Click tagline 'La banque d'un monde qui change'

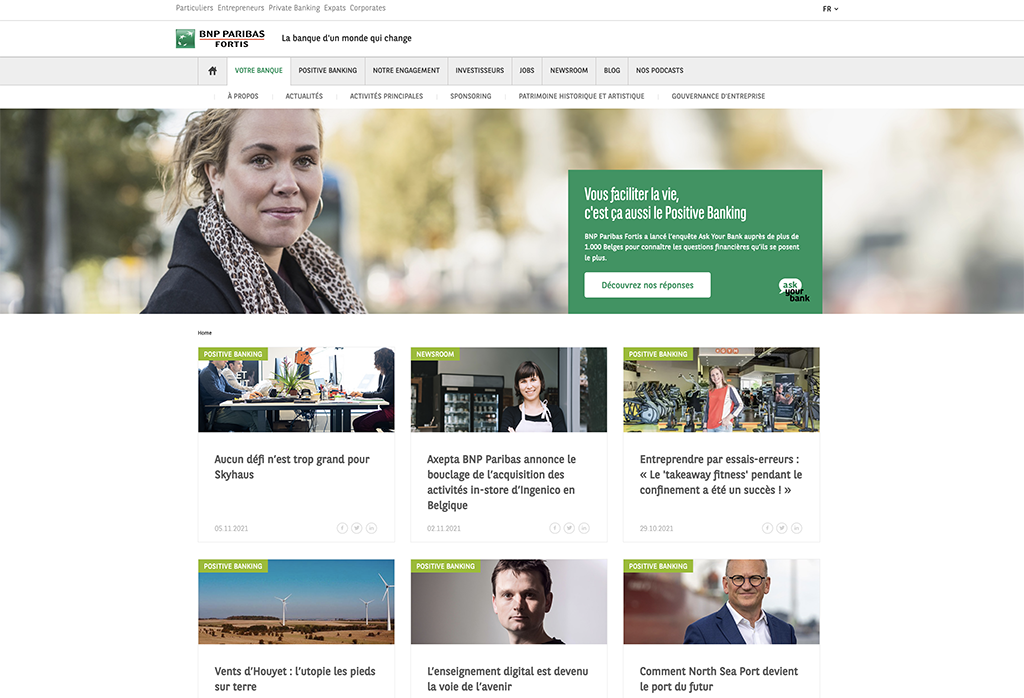coord(347,39)
